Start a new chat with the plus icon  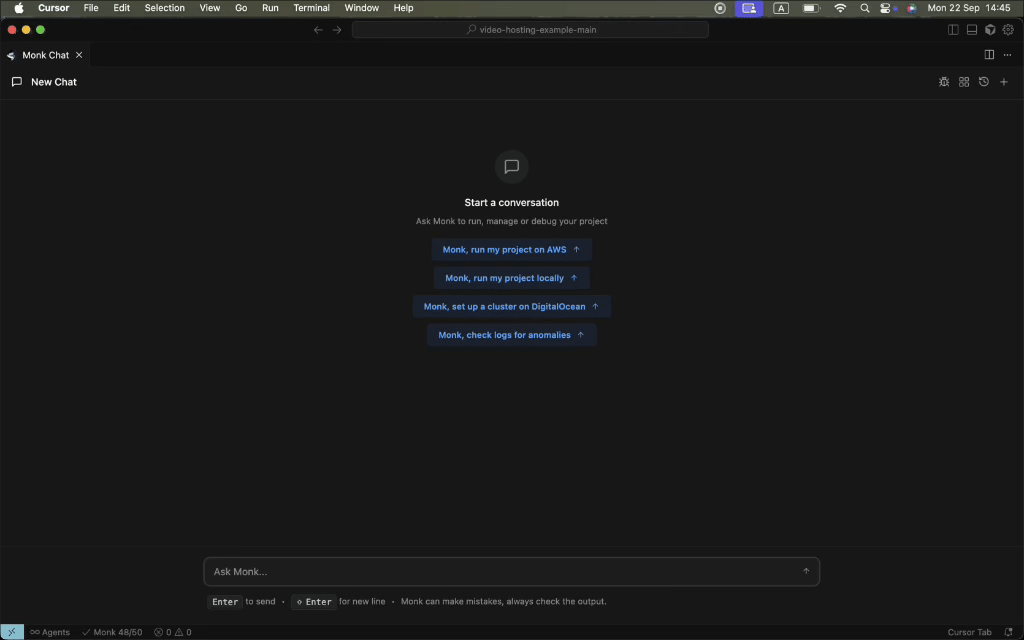pyautogui.click(x=1004, y=81)
